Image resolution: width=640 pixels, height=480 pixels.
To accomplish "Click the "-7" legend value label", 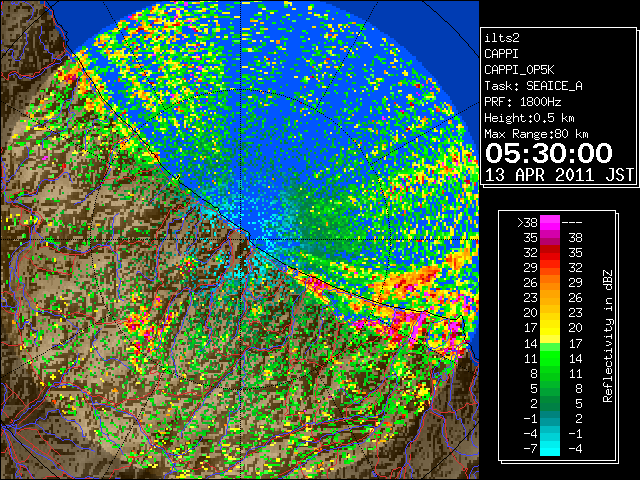I will tap(530, 449).
